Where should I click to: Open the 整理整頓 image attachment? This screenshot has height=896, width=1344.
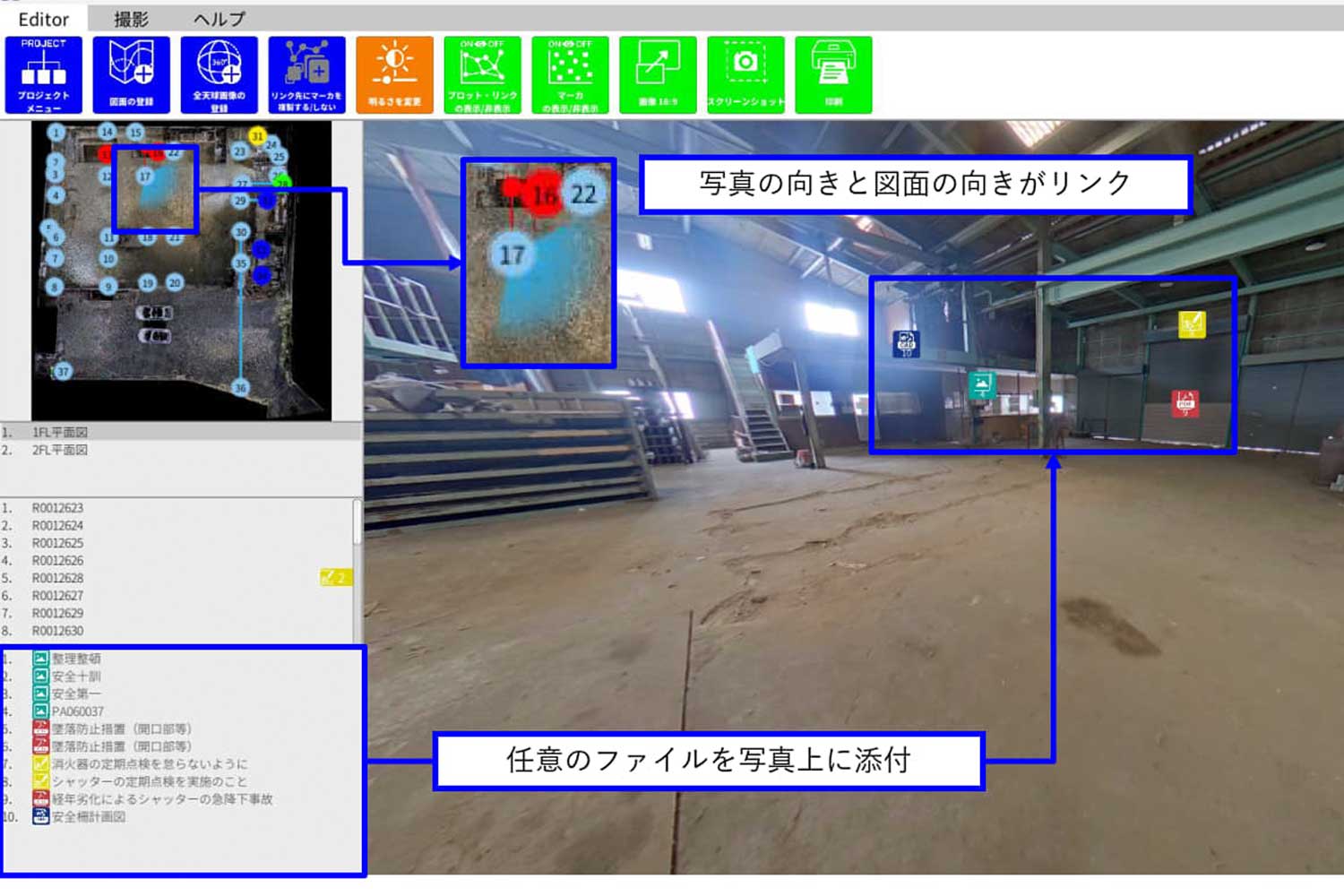[x=75, y=659]
